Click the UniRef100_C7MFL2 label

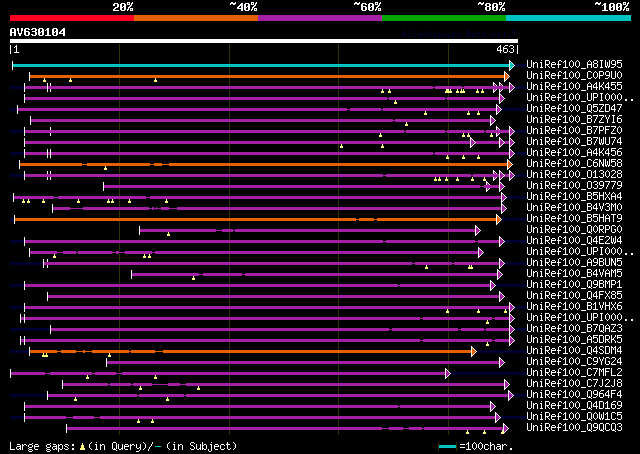(574, 373)
